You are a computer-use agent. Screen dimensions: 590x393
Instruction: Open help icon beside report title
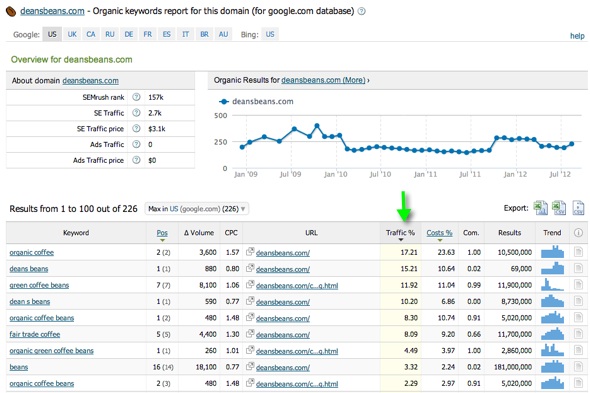coord(361,11)
